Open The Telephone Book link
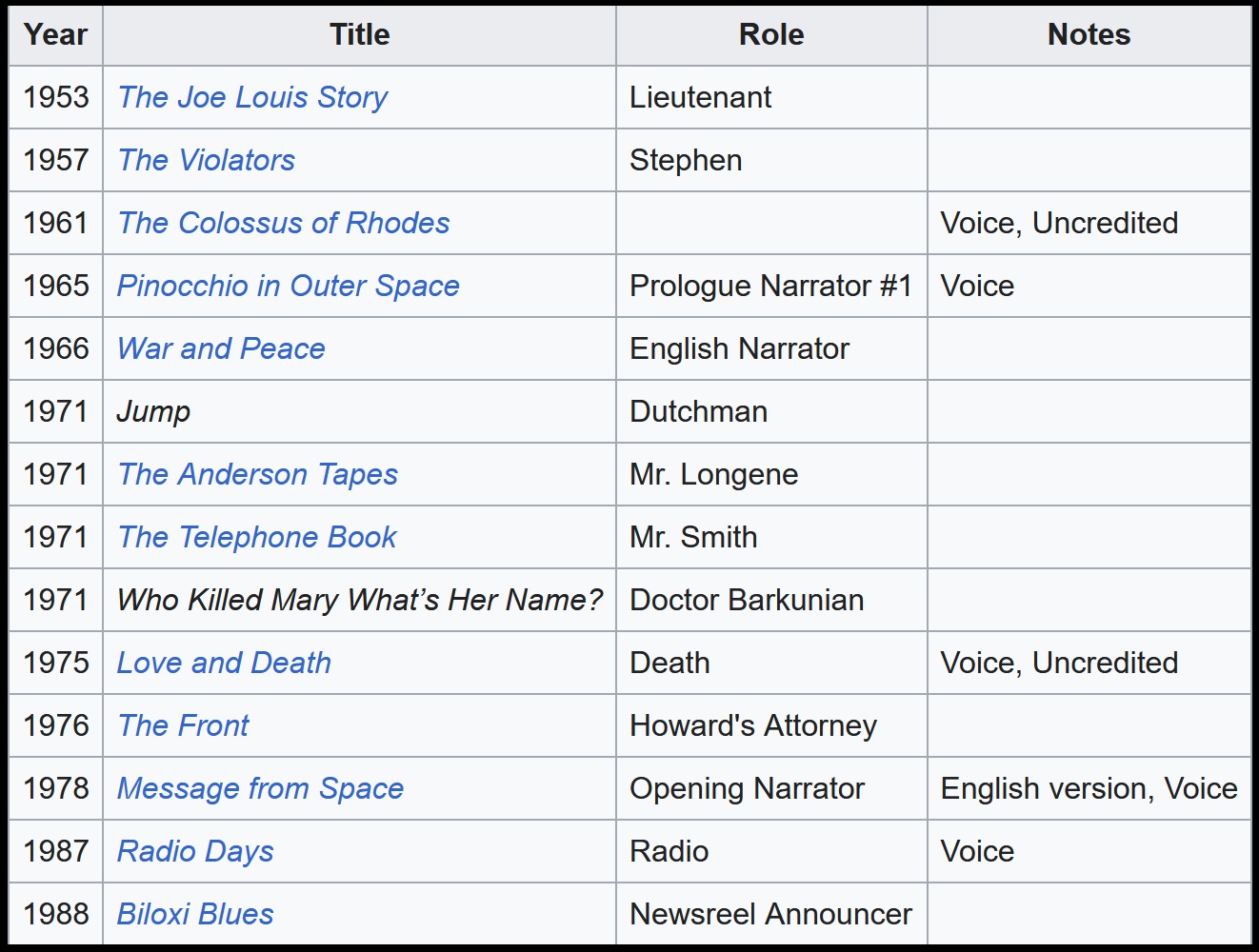1259x952 pixels. (x=256, y=537)
